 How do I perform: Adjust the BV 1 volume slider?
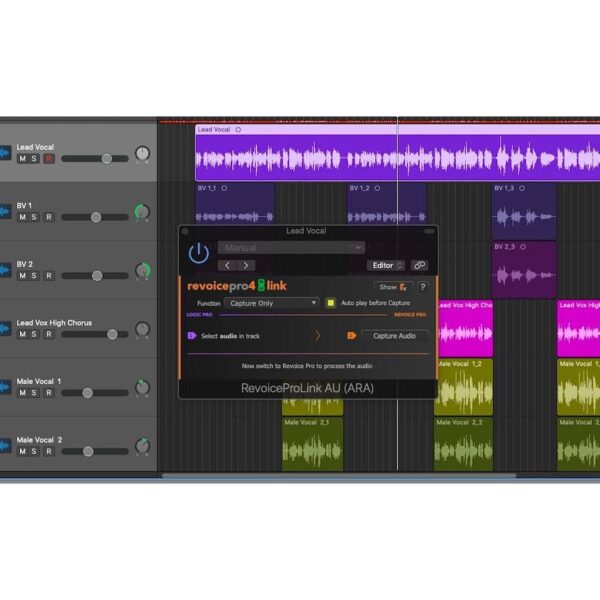click(95, 217)
